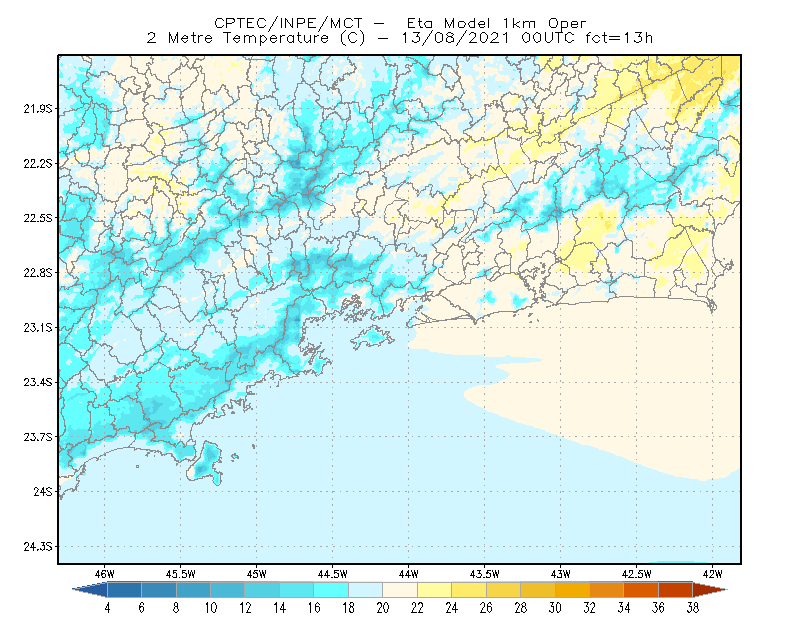Image resolution: width=800 pixels, height=618 pixels.
Task: Click the colorbar value '18'
Action: [x=348, y=608]
